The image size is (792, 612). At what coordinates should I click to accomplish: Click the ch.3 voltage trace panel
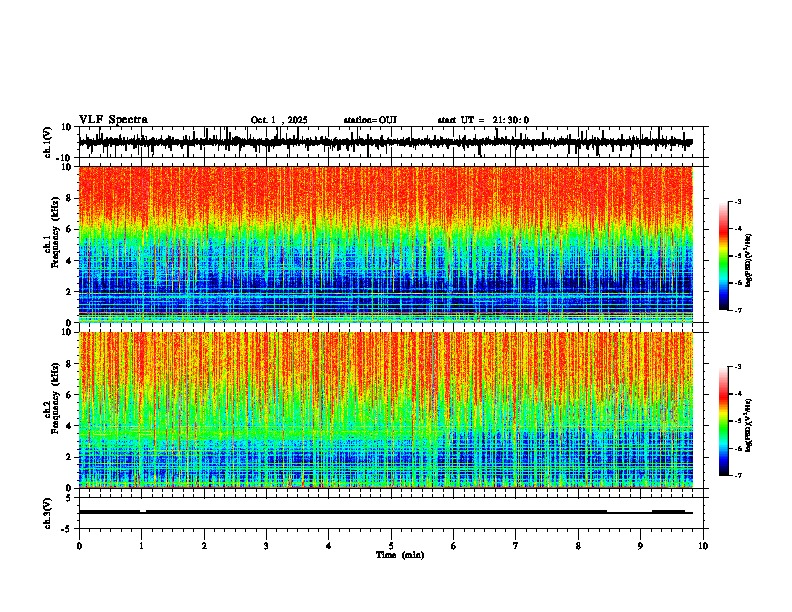pos(390,513)
